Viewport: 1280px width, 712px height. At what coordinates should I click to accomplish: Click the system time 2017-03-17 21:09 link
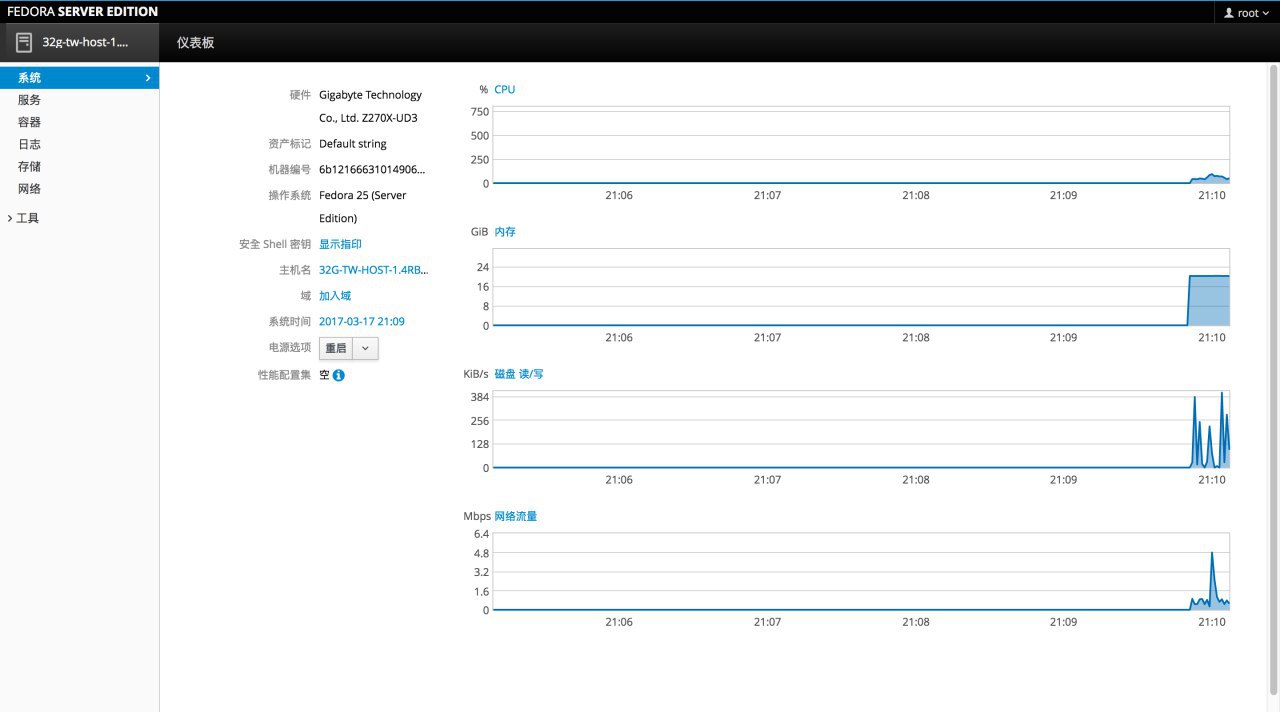click(x=362, y=322)
